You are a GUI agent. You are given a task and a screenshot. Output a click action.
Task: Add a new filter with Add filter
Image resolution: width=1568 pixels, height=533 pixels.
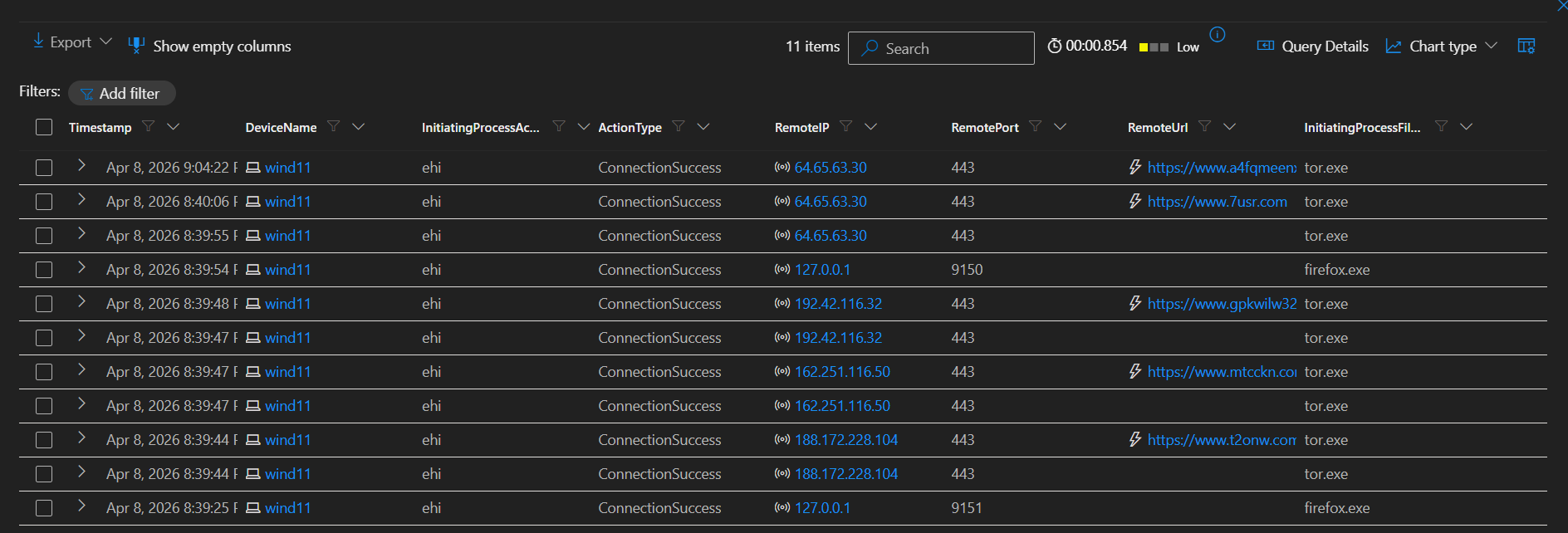pyautogui.click(x=122, y=93)
